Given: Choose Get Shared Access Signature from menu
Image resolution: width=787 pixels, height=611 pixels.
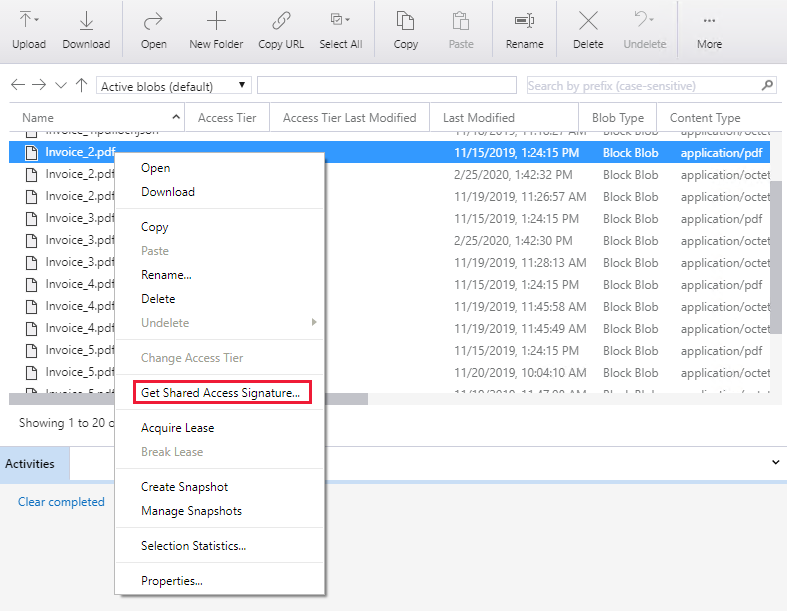Looking at the screenshot, I should coord(220,393).
